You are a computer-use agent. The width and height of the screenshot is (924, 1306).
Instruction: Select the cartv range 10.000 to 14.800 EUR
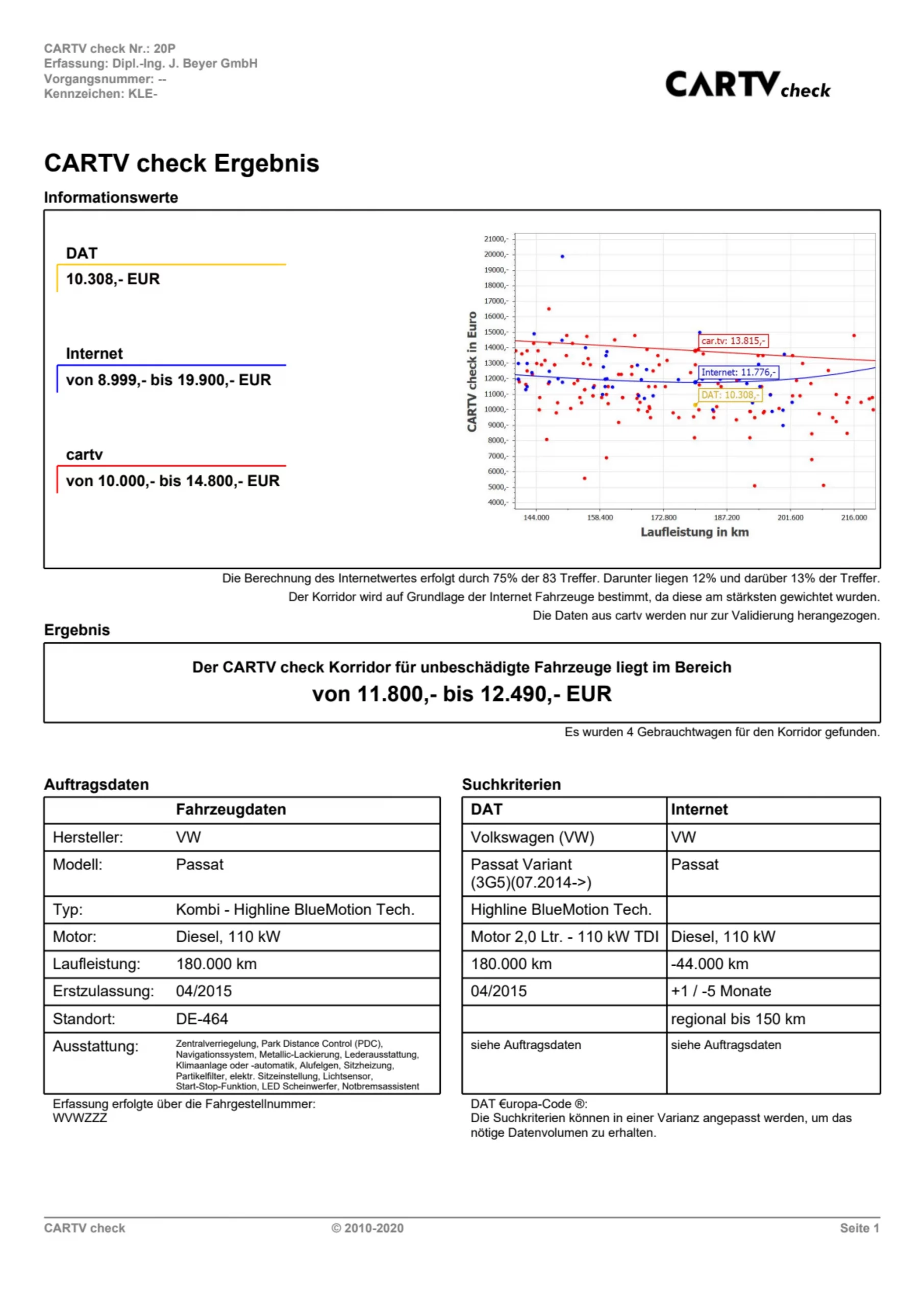click(x=172, y=481)
